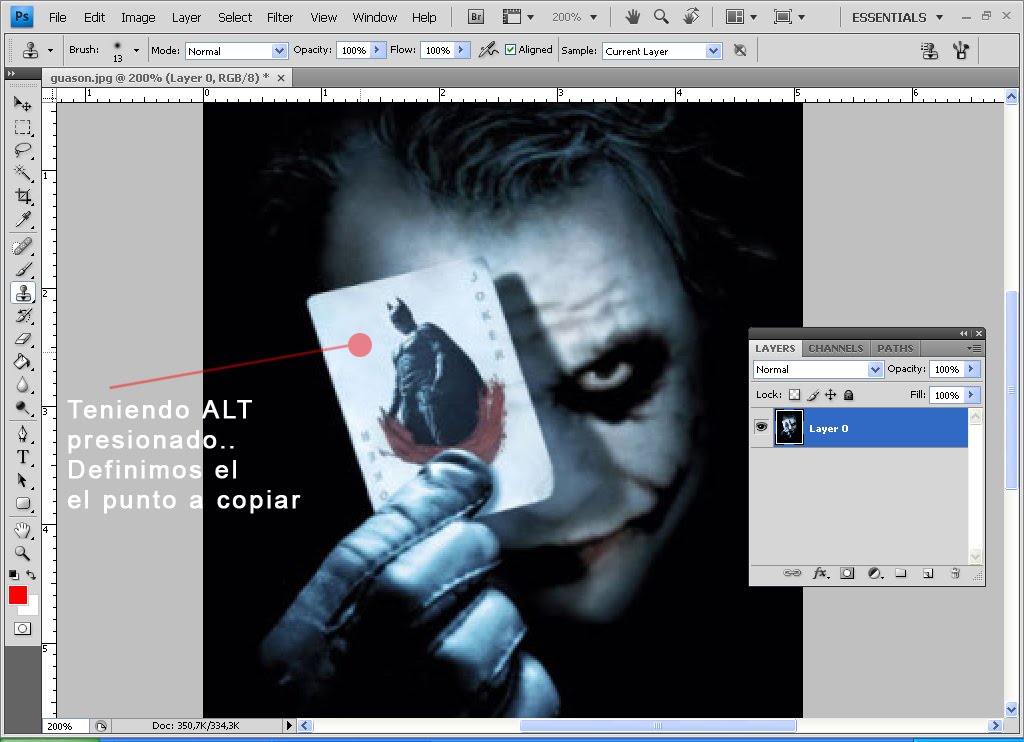
Task: Select the Magic Wand tool
Action: tap(22, 172)
